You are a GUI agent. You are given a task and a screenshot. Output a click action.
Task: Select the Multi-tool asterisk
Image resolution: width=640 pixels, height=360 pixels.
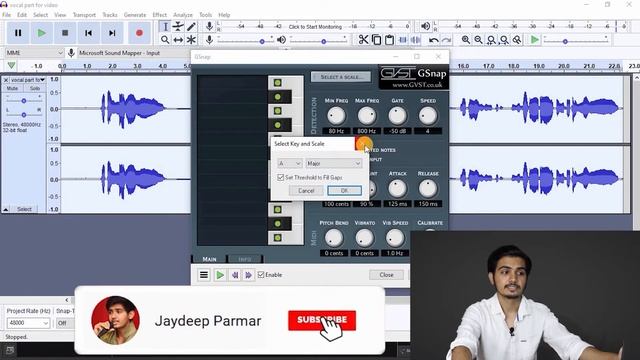coord(191,40)
